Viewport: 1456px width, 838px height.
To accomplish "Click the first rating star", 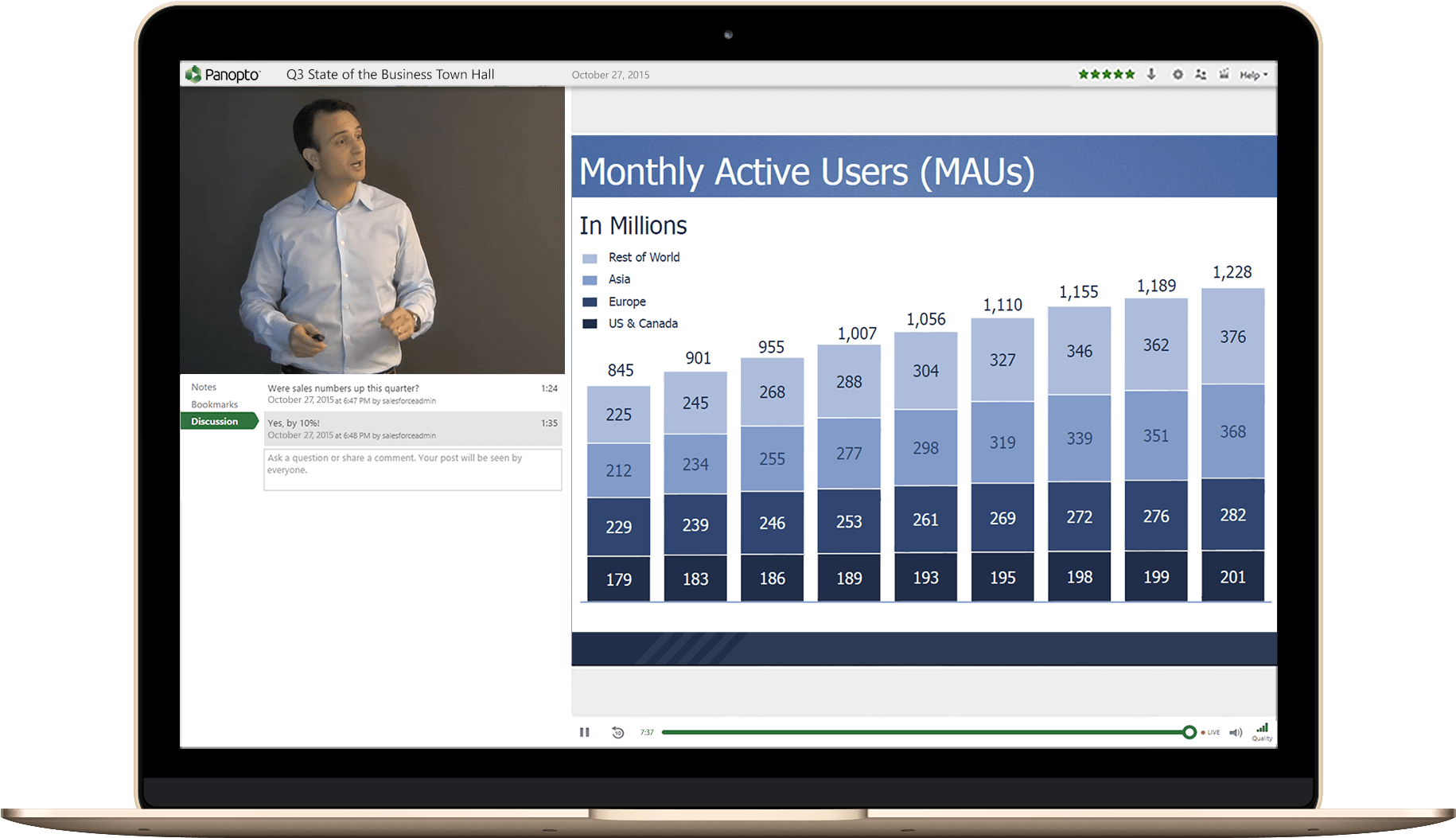I will [x=1083, y=74].
